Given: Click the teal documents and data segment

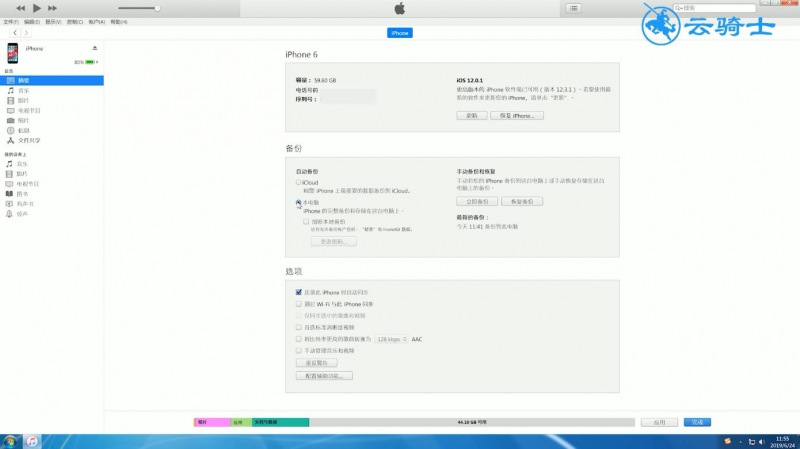Looking at the screenshot, I should pyautogui.click(x=280, y=422).
